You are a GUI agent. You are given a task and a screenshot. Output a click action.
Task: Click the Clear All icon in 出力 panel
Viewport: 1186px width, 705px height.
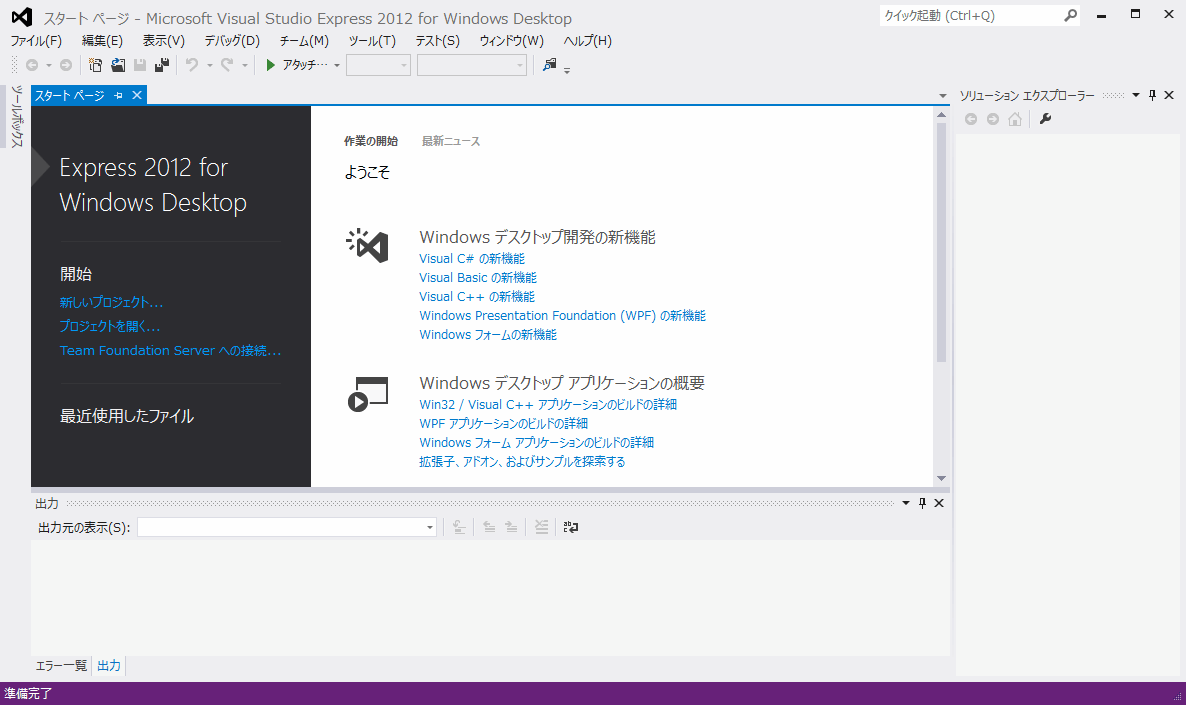click(x=542, y=527)
